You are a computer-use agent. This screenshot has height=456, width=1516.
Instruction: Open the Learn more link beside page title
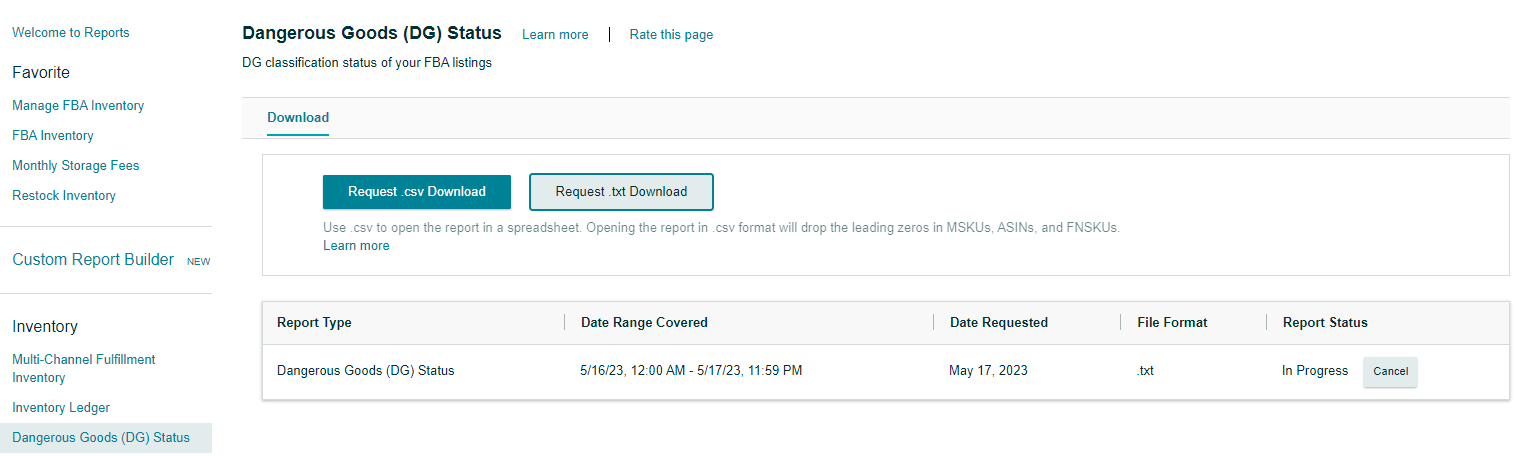(x=555, y=34)
